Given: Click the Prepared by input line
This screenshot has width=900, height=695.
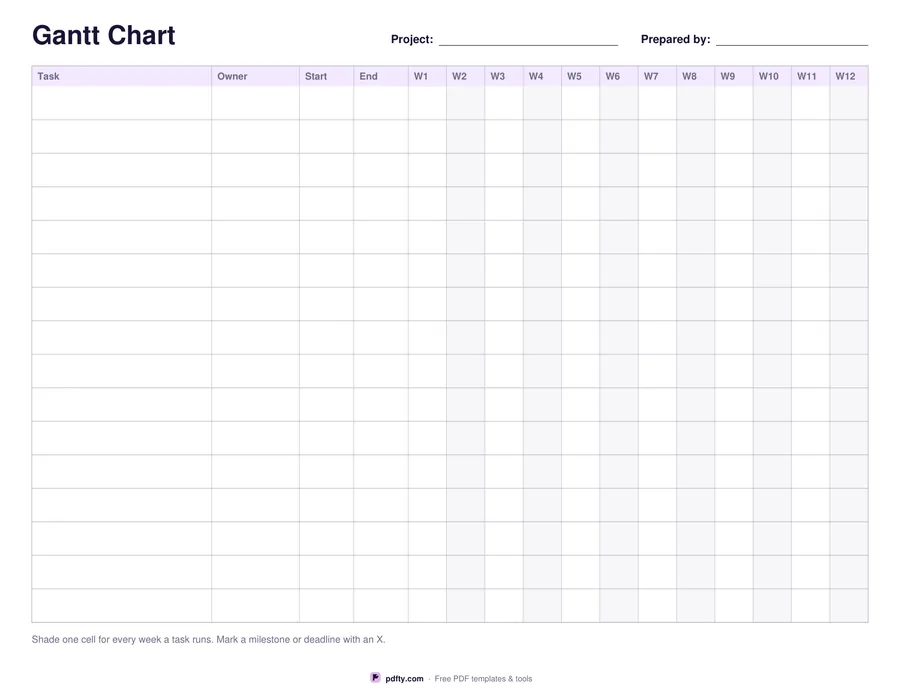Looking at the screenshot, I should click(x=792, y=40).
